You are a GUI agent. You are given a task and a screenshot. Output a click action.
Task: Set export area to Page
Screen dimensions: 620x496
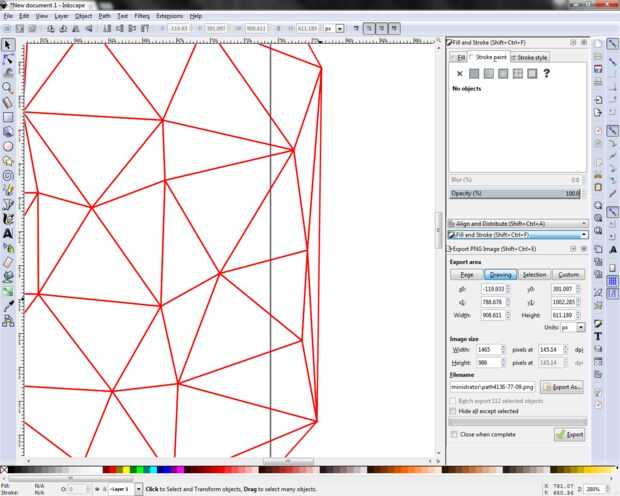467,275
